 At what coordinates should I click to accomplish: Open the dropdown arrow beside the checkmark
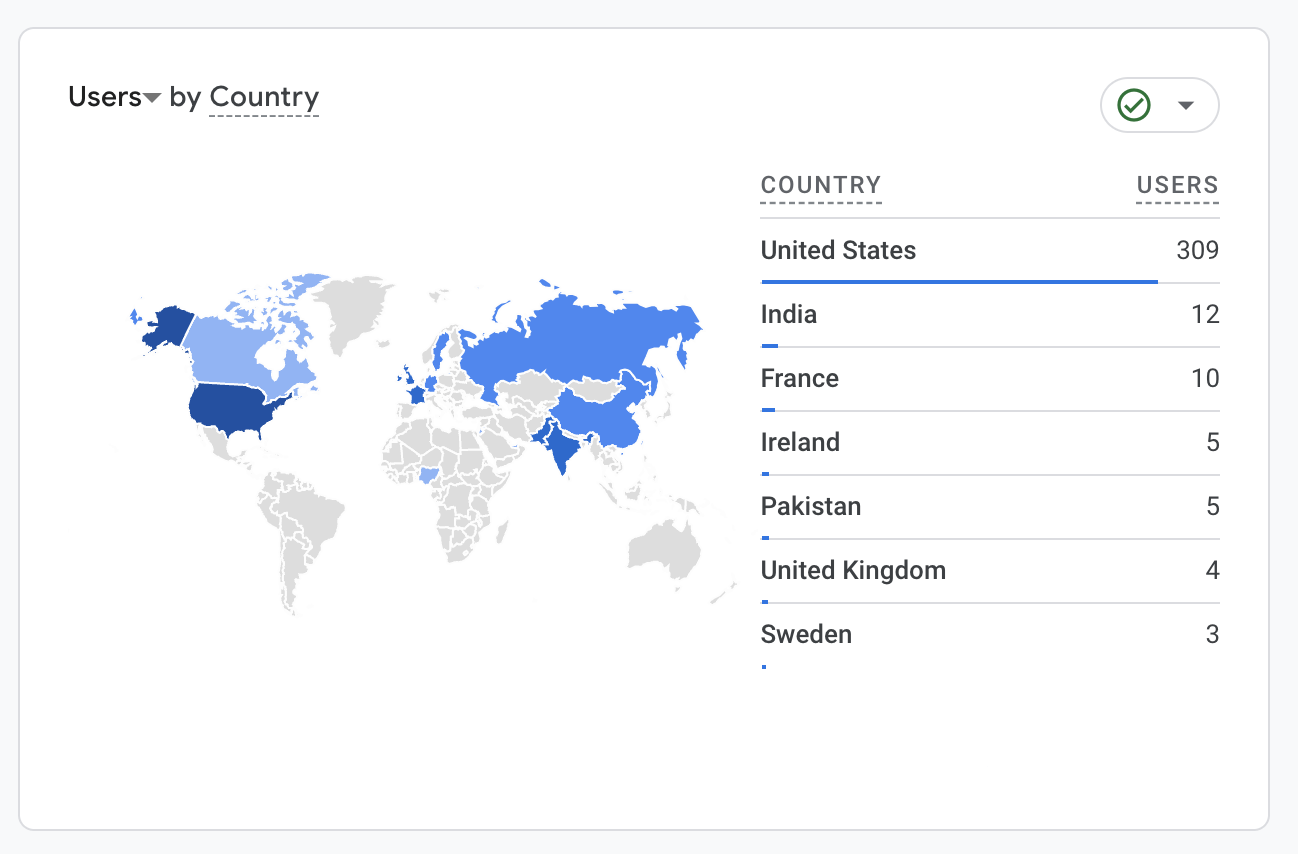coord(1186,105)
